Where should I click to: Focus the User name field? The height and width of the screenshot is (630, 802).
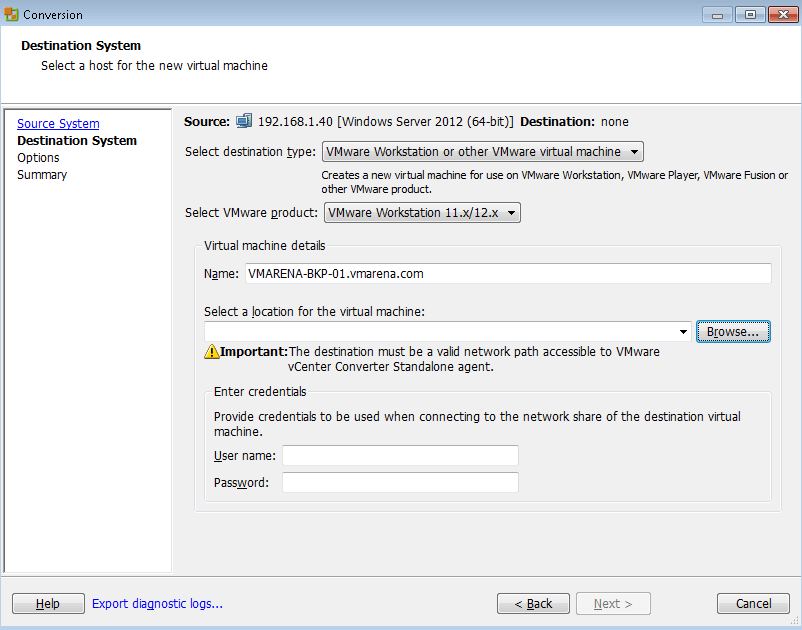click(x=400, y=456)
